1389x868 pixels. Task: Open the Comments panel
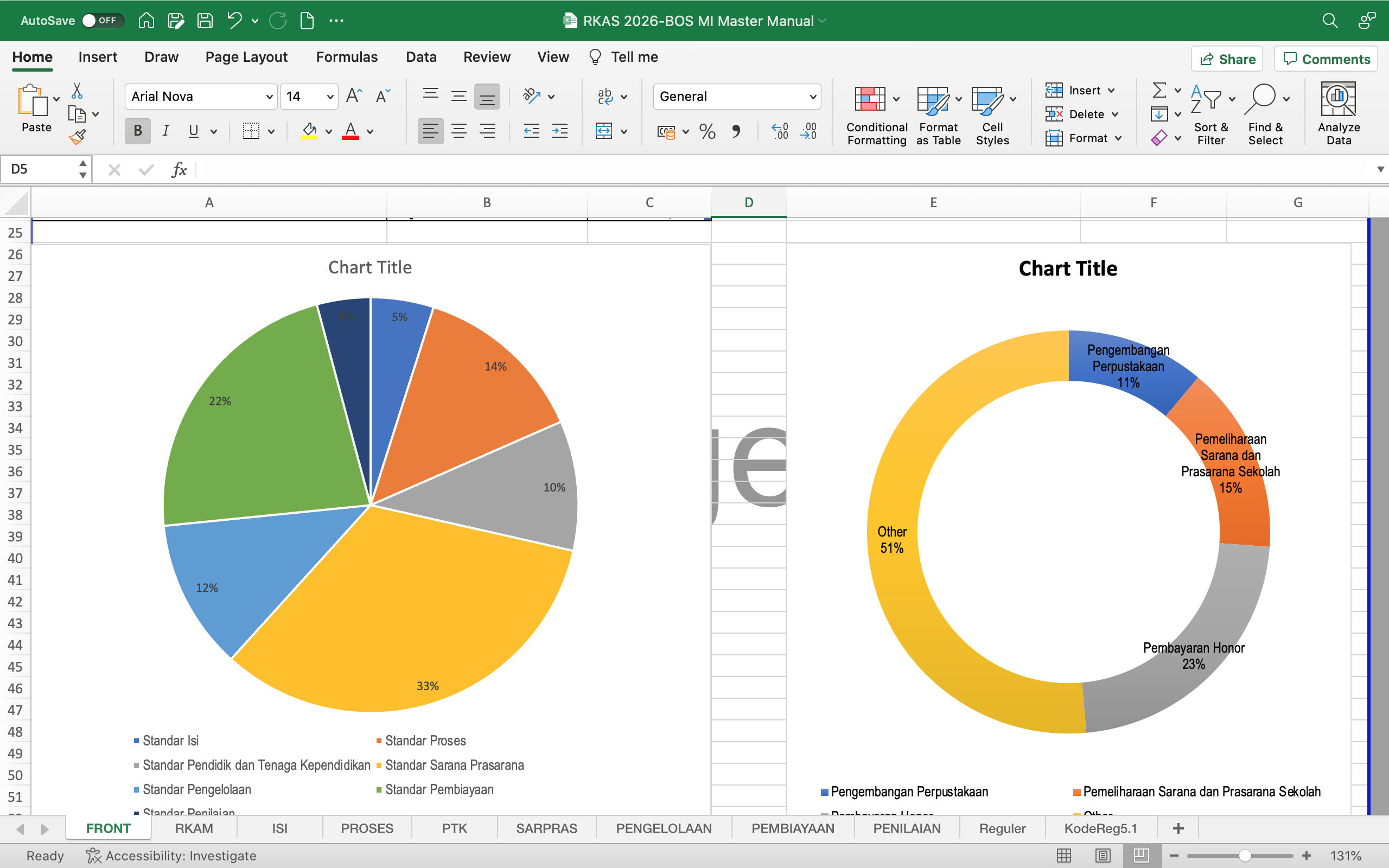(1326, 59)
